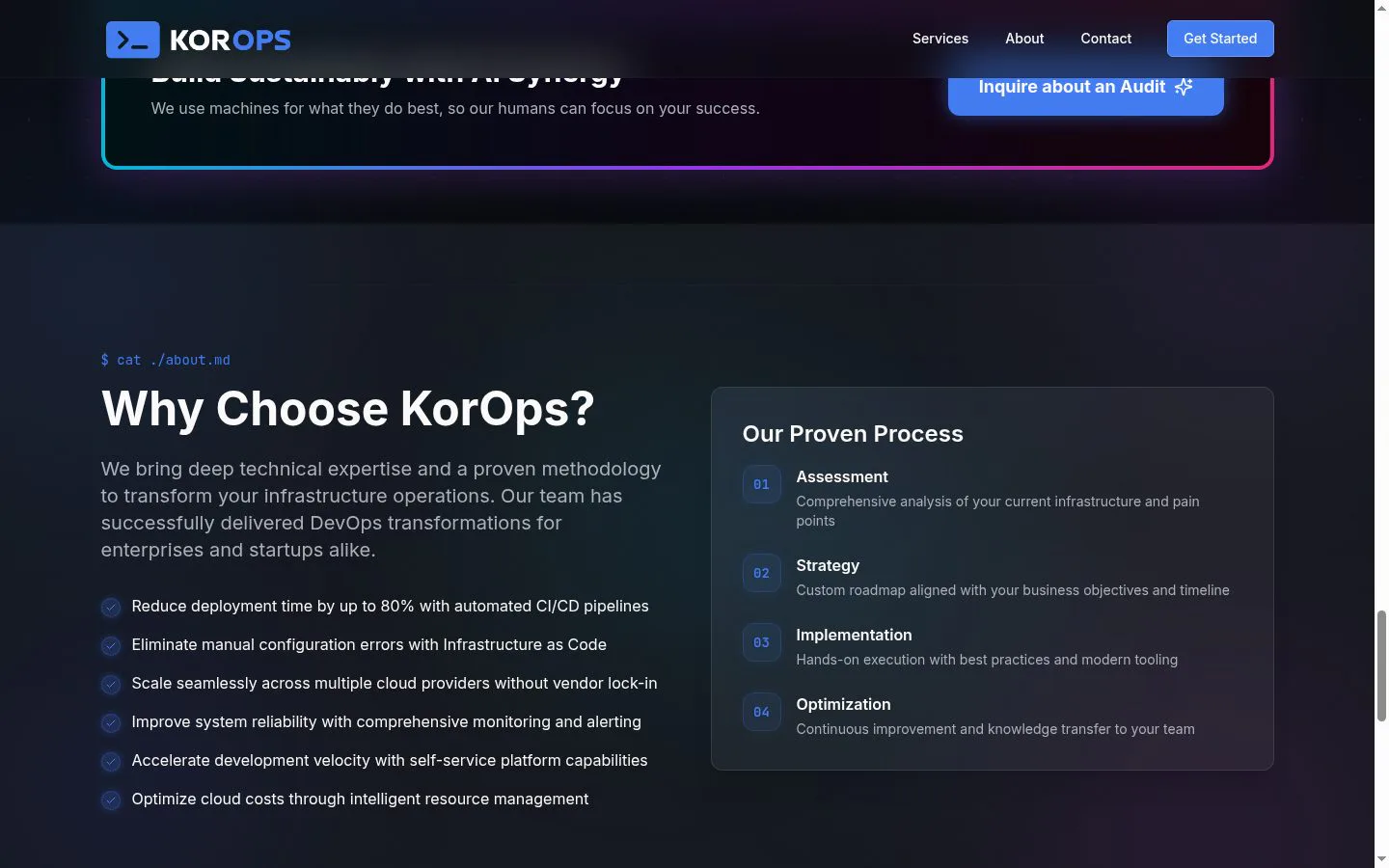The width and height of the screenshot is (1389, 868).
Task: Click 'Improve system reliability' list text
Action: [386, 721]
